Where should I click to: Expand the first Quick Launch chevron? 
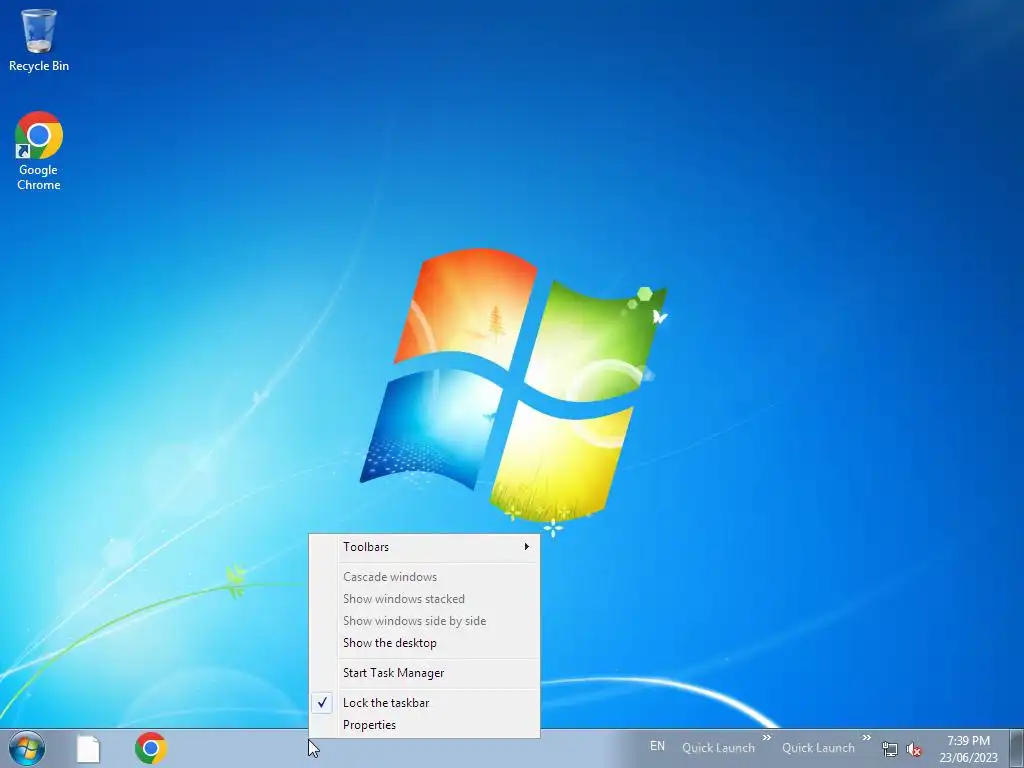coord(767,738)
